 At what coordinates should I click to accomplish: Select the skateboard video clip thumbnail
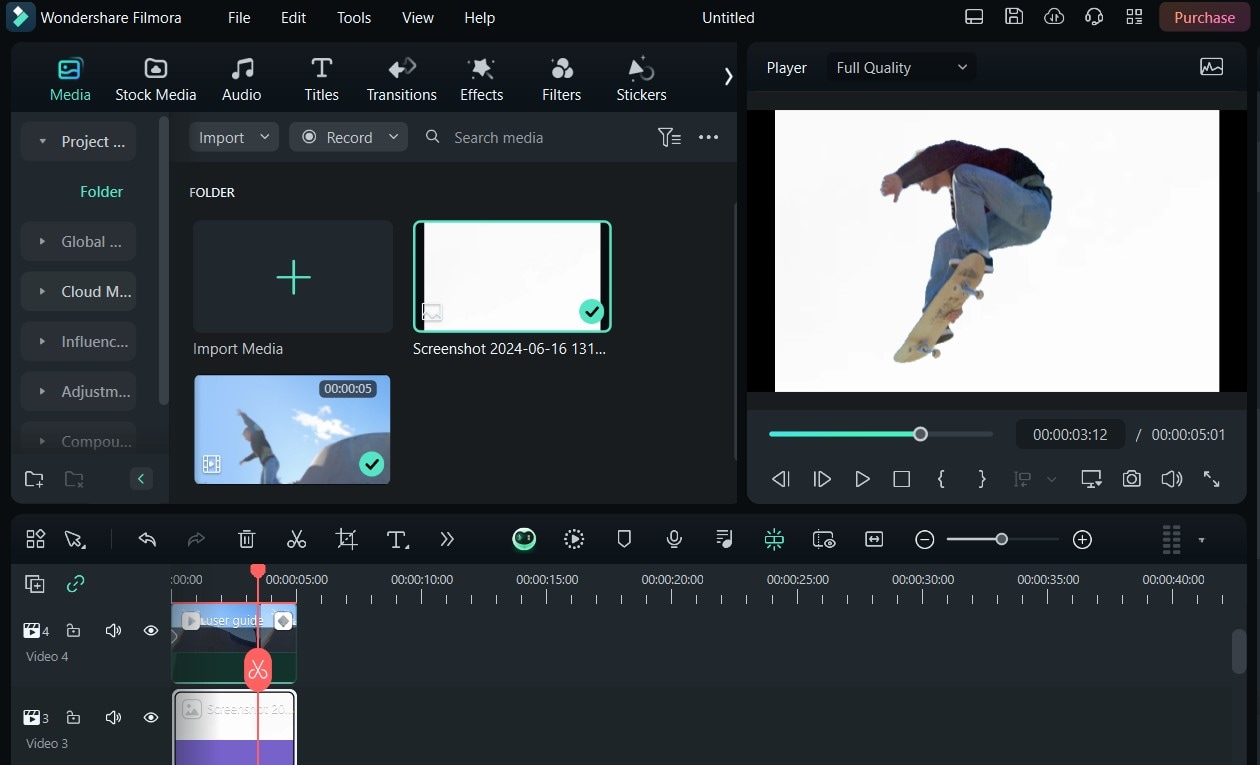[292, 429]
